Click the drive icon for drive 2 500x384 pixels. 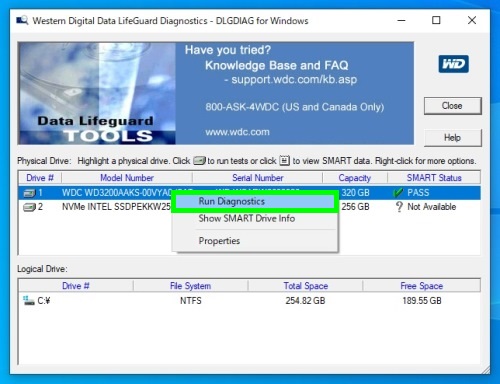[x=29, y=207]
